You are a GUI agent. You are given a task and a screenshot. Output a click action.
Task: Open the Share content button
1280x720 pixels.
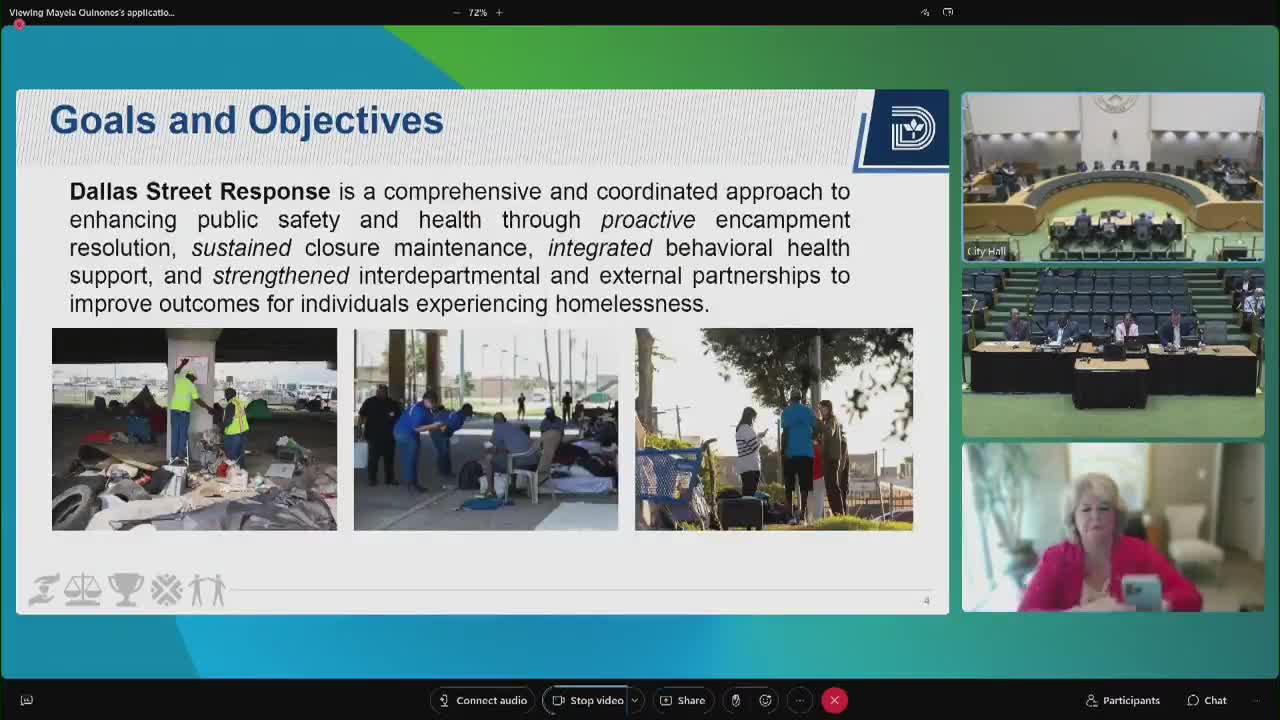coord(683,700)
